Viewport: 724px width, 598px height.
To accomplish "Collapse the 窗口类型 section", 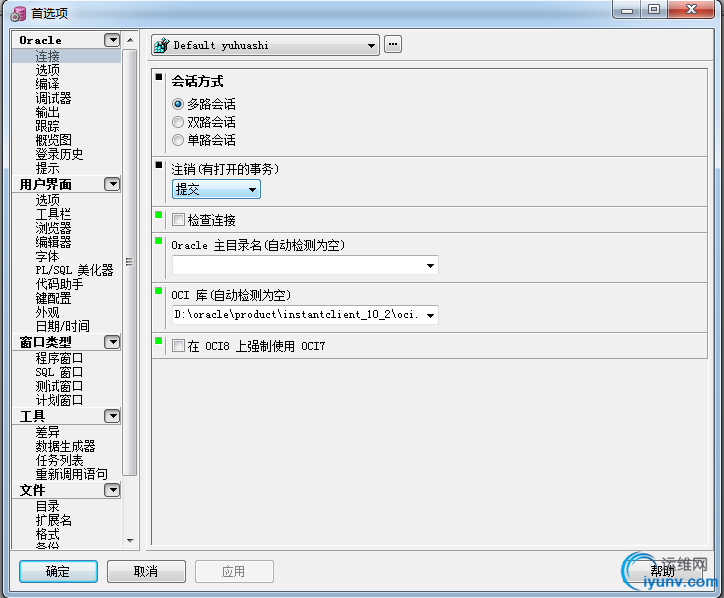I will [x=112, y=342].
